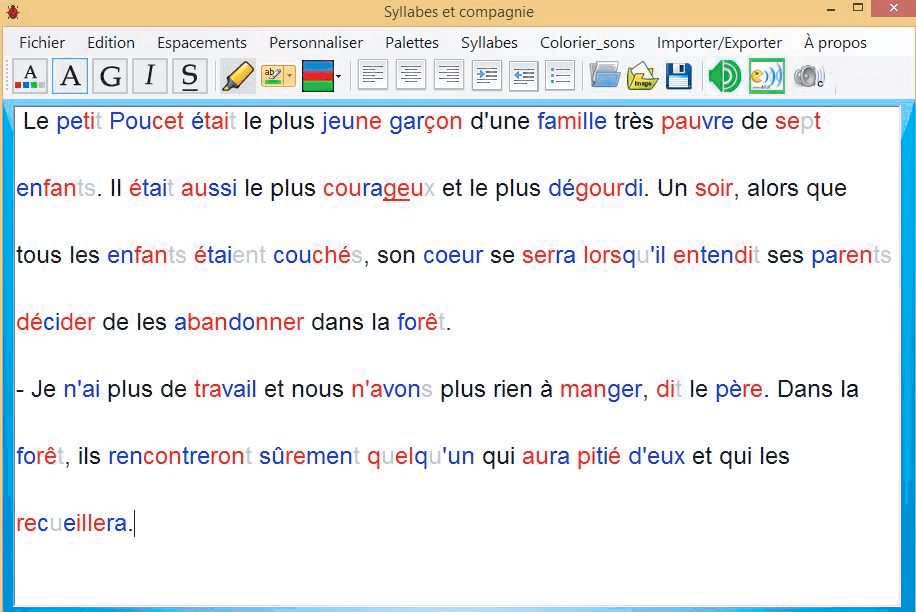The image size is (916, 612).
Task: Toggle italic with the I button
Action: click(150, 76)
